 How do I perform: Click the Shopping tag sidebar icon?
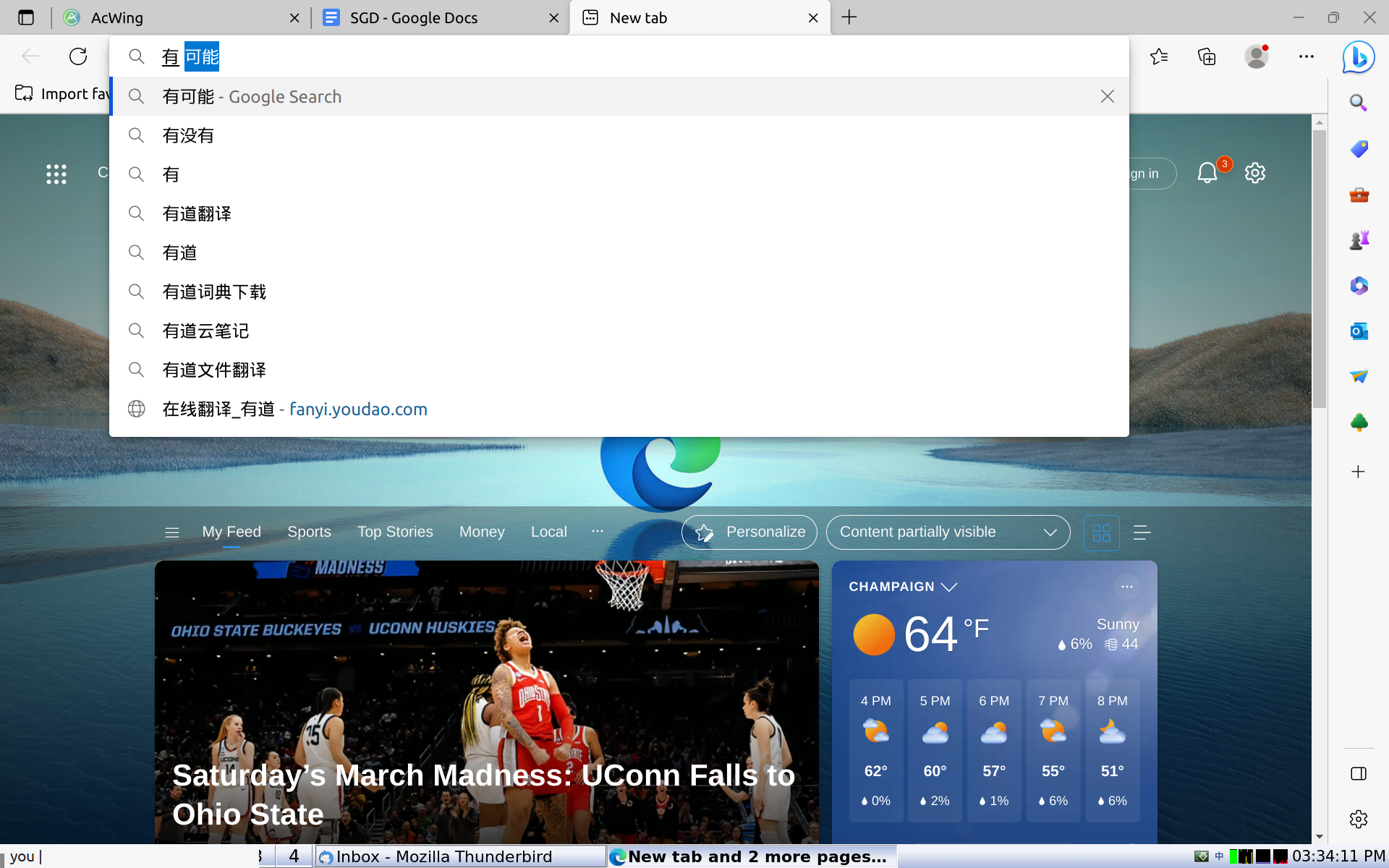tap(1359, 149)
